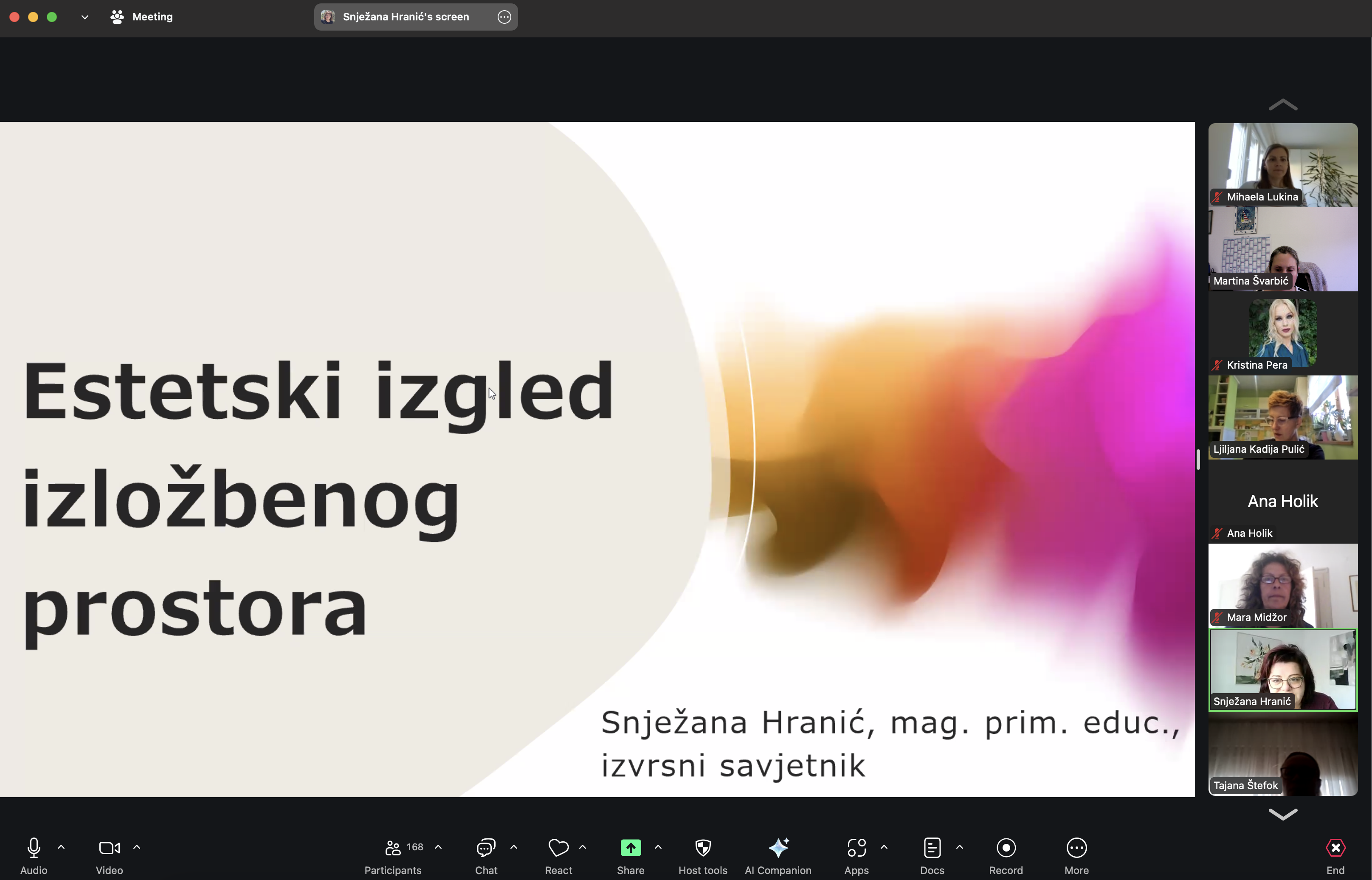Viewport: 1372px width, 880px height.
Task: Open the React emoji icon
Action: coord(558,848)
